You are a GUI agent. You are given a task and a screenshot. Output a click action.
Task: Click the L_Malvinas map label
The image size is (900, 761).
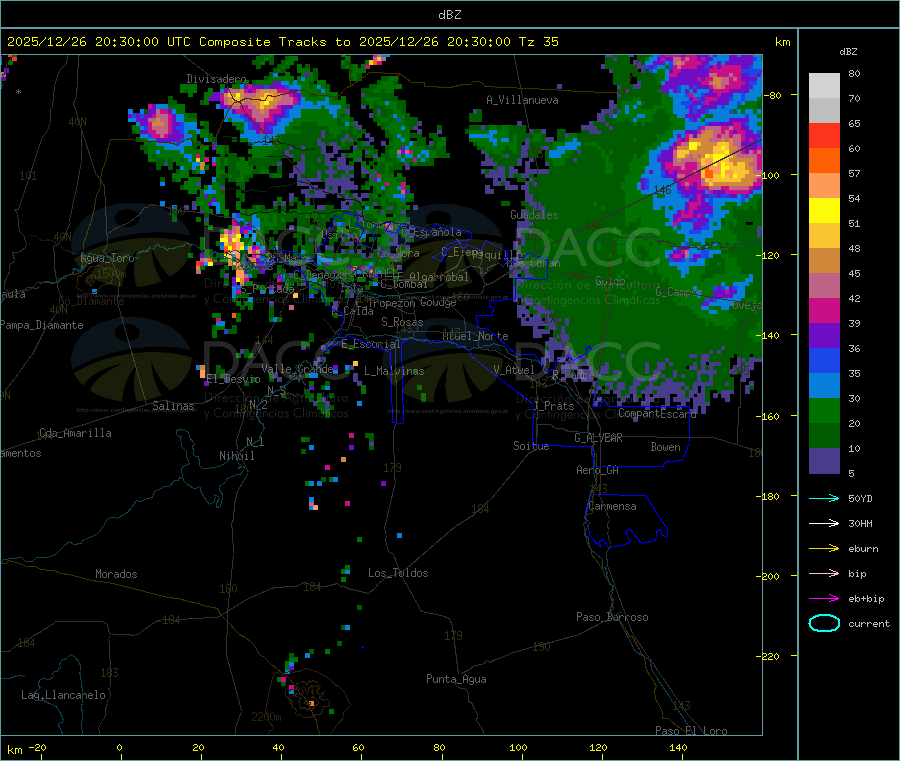[x=394, y=371]
